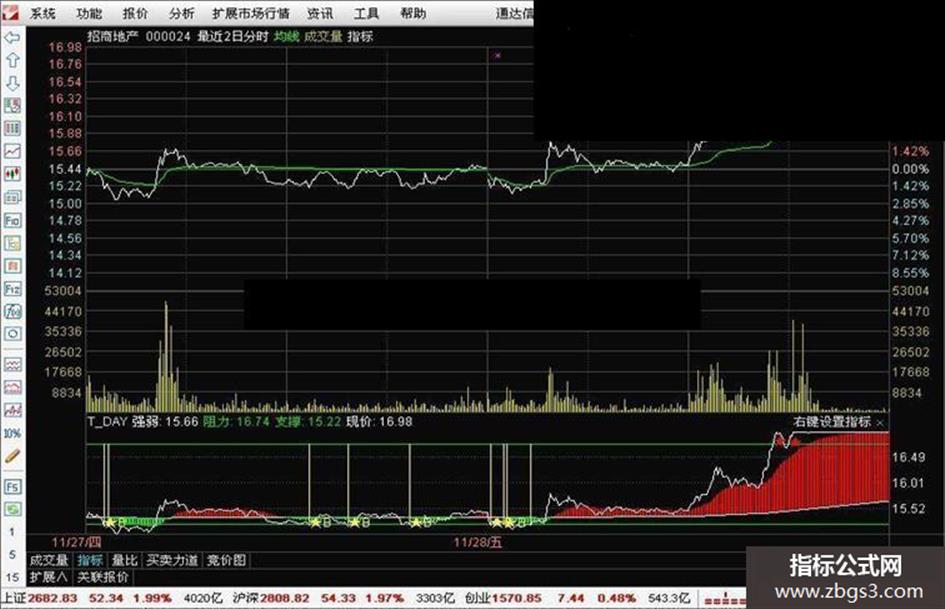Screen dimensions: 945x609
Task: Close the indicator panel with the x
Action: [880, 423]
